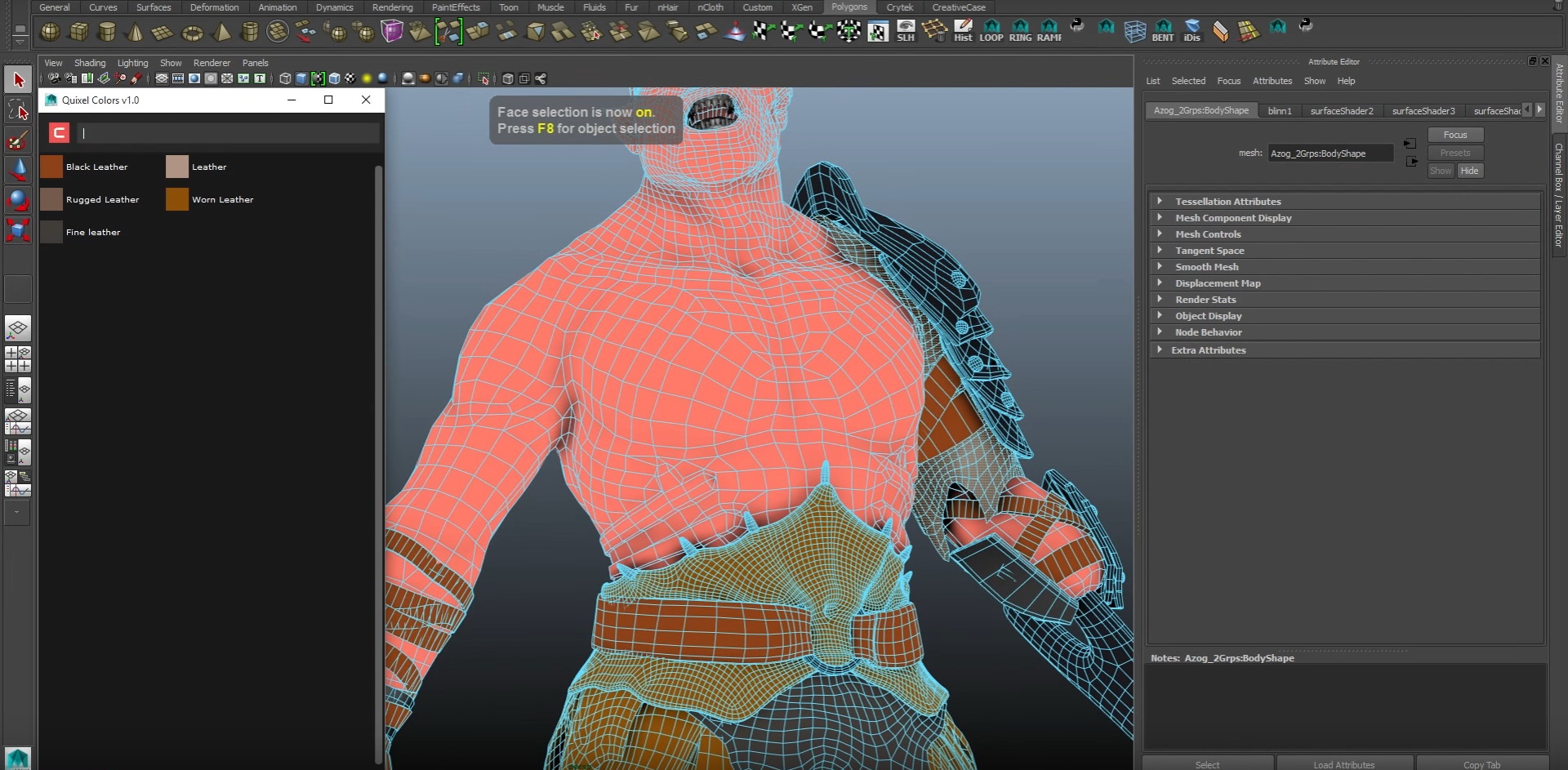Expand Render Stats section
Screen dimensions: 1568x770
coord(1344,299)
